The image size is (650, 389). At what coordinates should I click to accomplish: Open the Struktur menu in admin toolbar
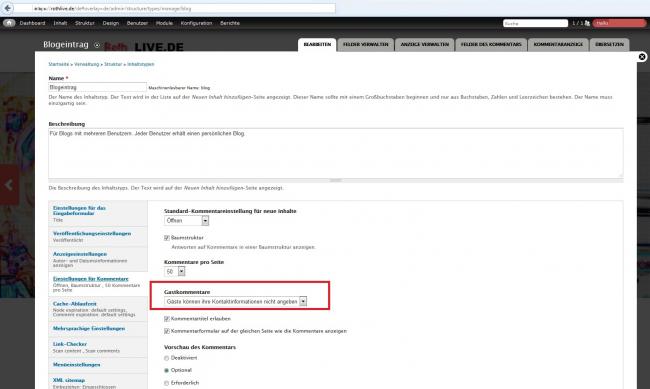tap(85, 23)
